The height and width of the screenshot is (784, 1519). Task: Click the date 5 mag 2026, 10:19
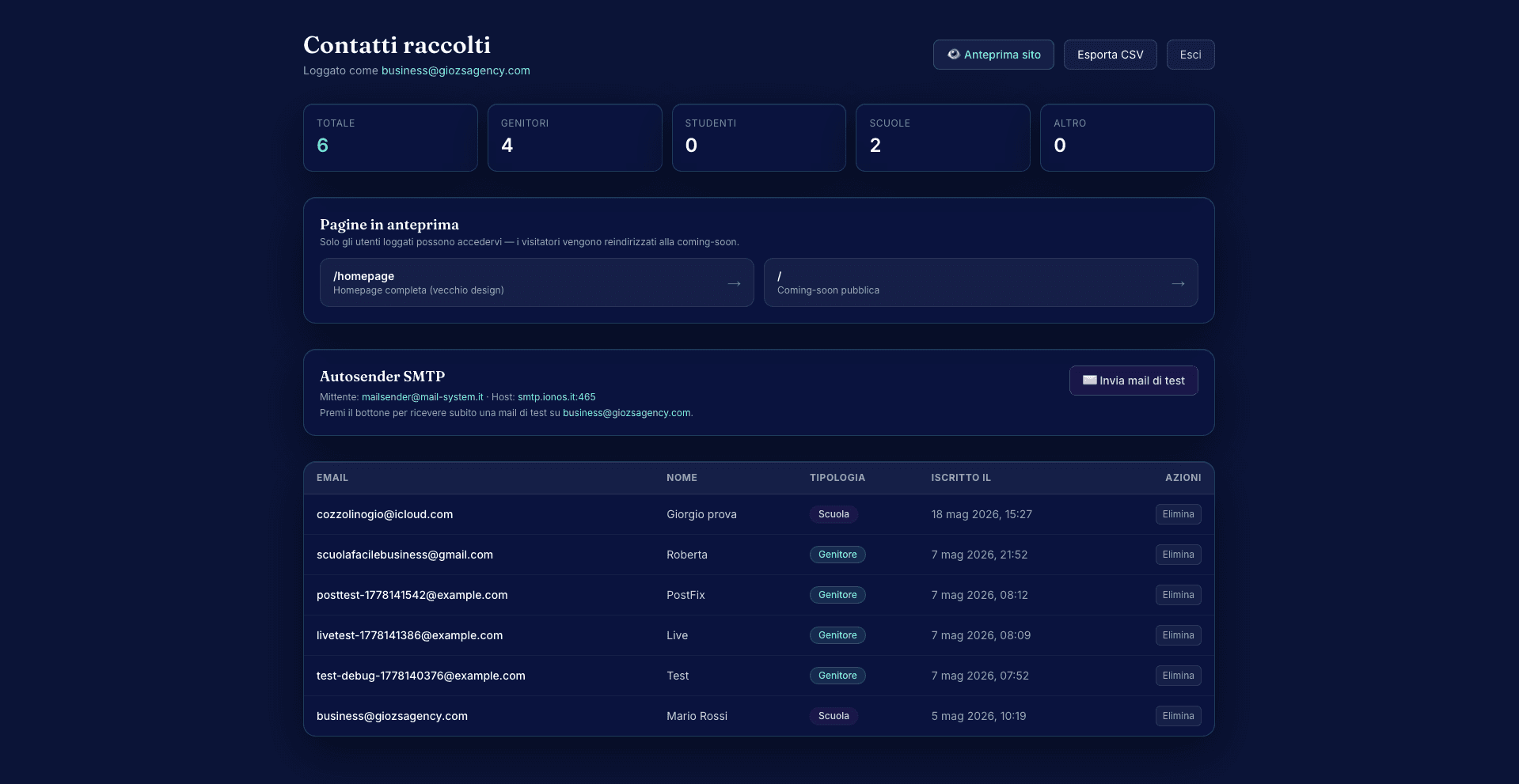[978, 716]
